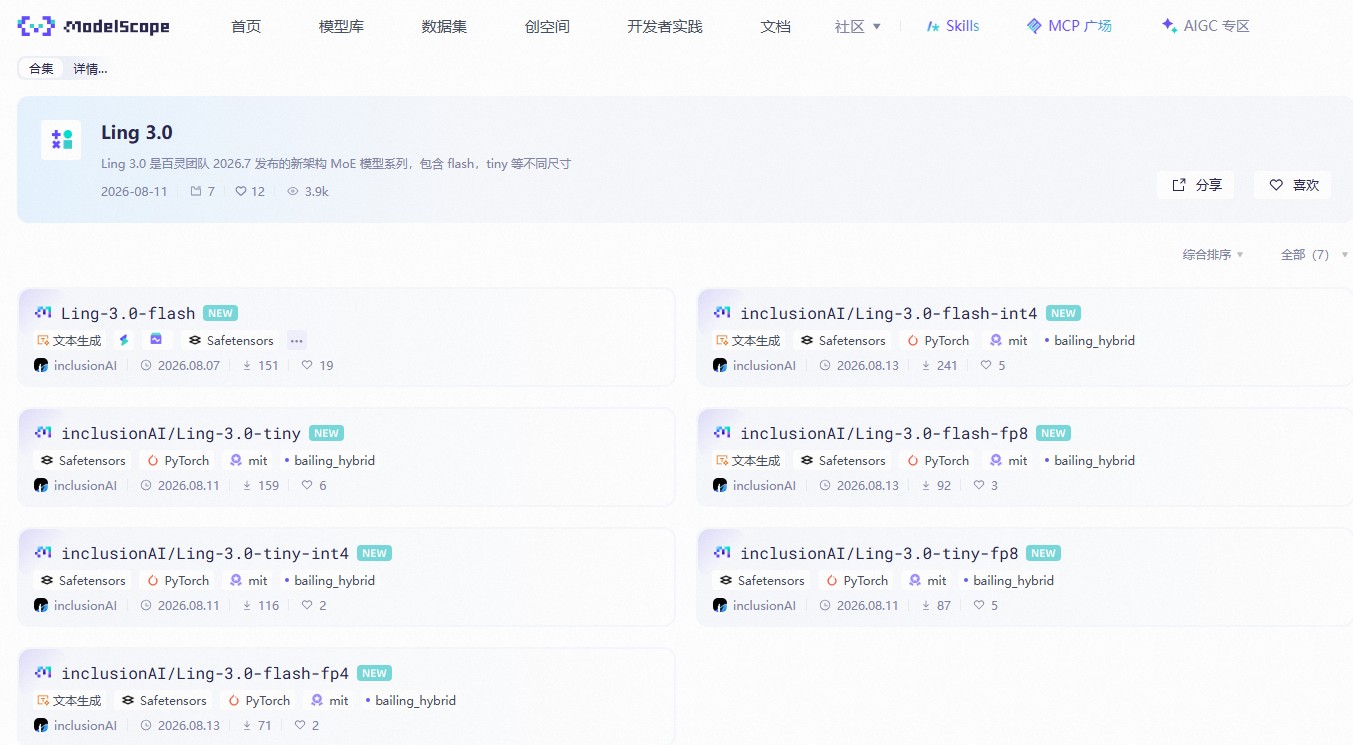Select the 详情... breadcrumb tab
Viewport: 1353px width, 745px height.
90,68
